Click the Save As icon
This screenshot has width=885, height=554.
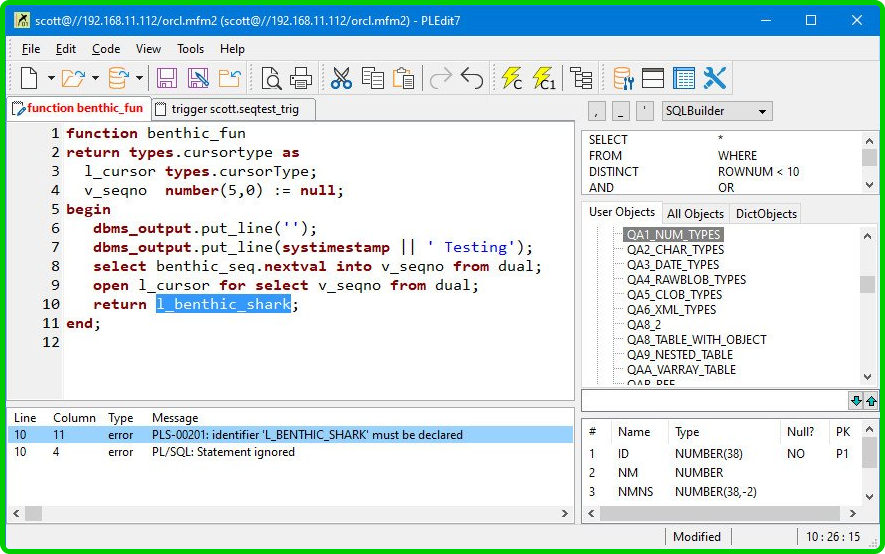[x=198, y=78]
